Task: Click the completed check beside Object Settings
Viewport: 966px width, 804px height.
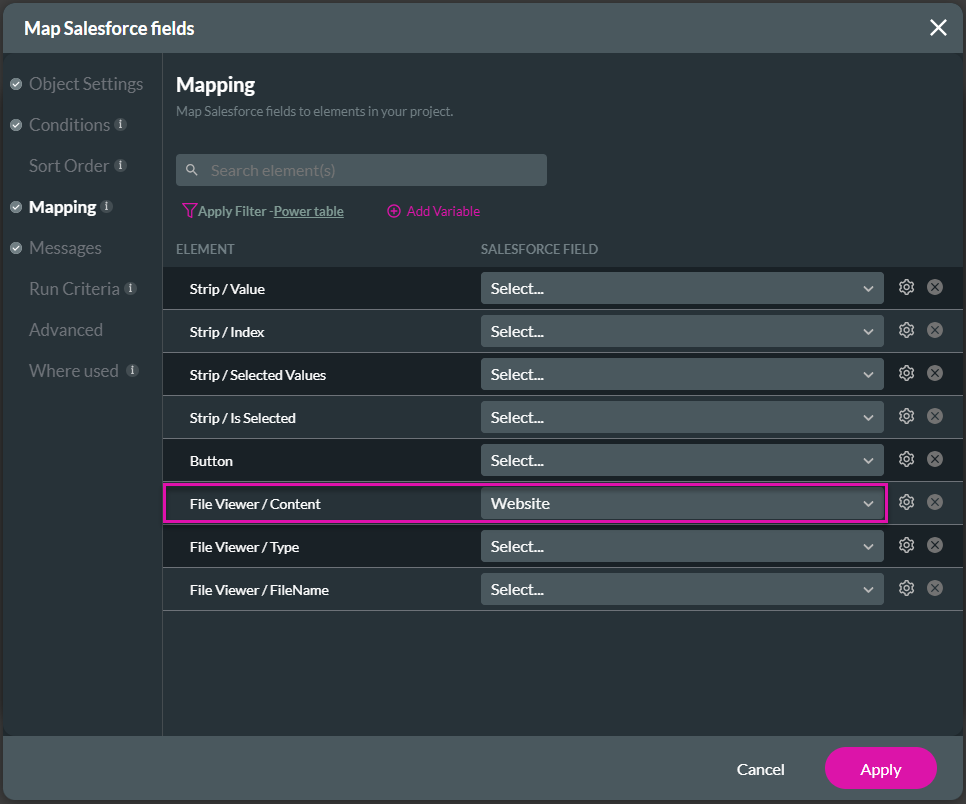Action: pyautogui.click(x=16, y=83)
